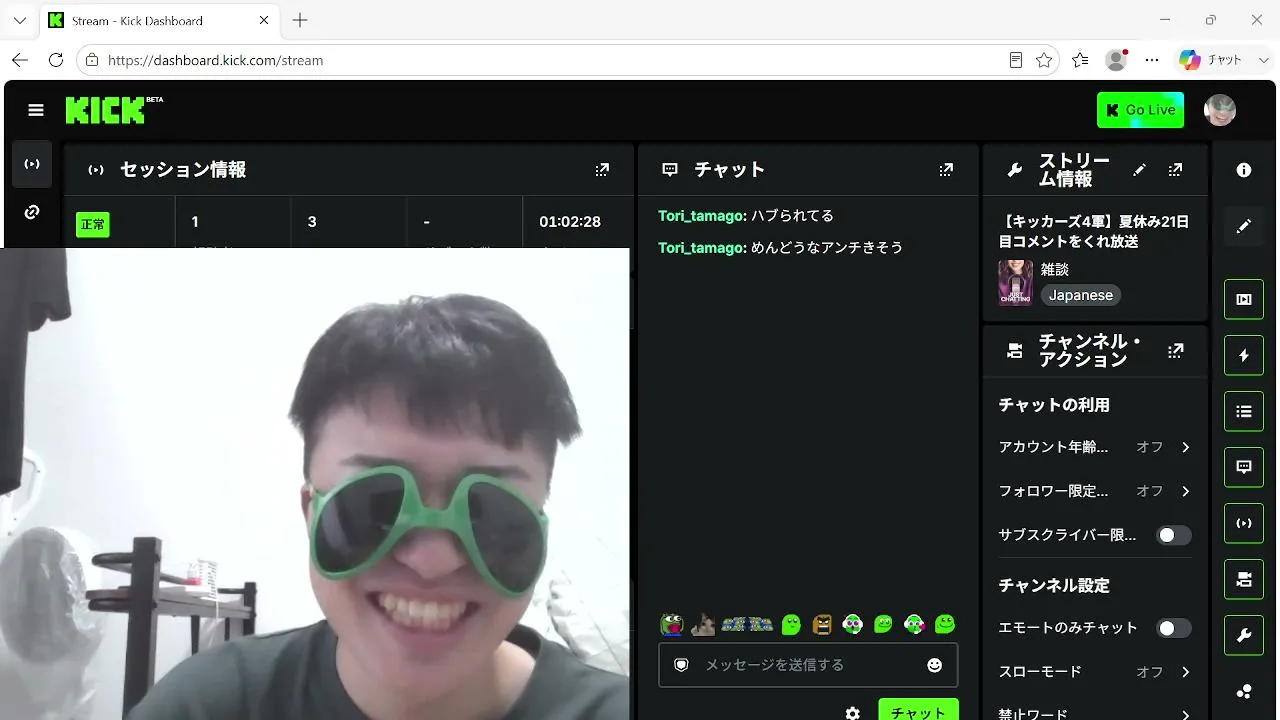Open Tori_tamago's profile from the ハブられてる message

[702, 216]
